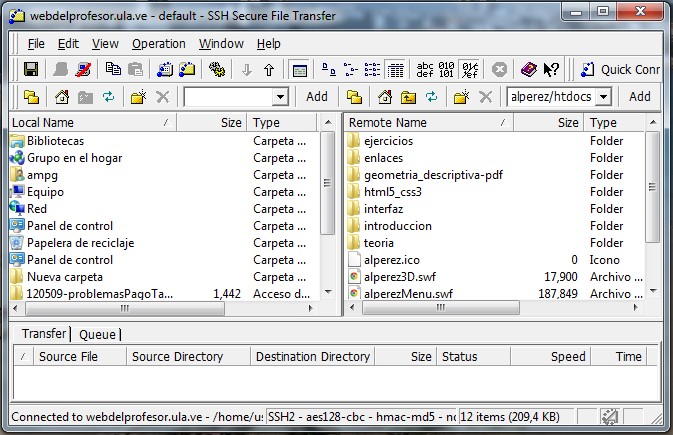This screenshot has width=673, height=435.
Task: Click the Upload arrow icon
Action: click(269, 70)
